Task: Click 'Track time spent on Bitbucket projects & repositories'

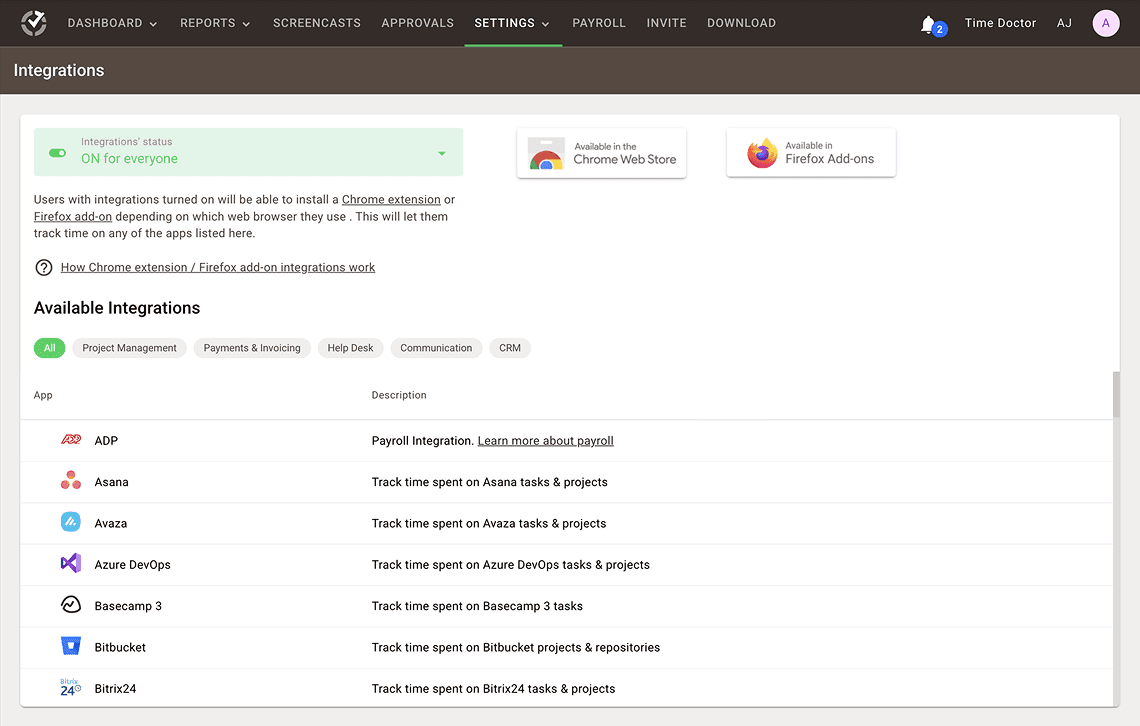Action: click(x=515, y=648)
